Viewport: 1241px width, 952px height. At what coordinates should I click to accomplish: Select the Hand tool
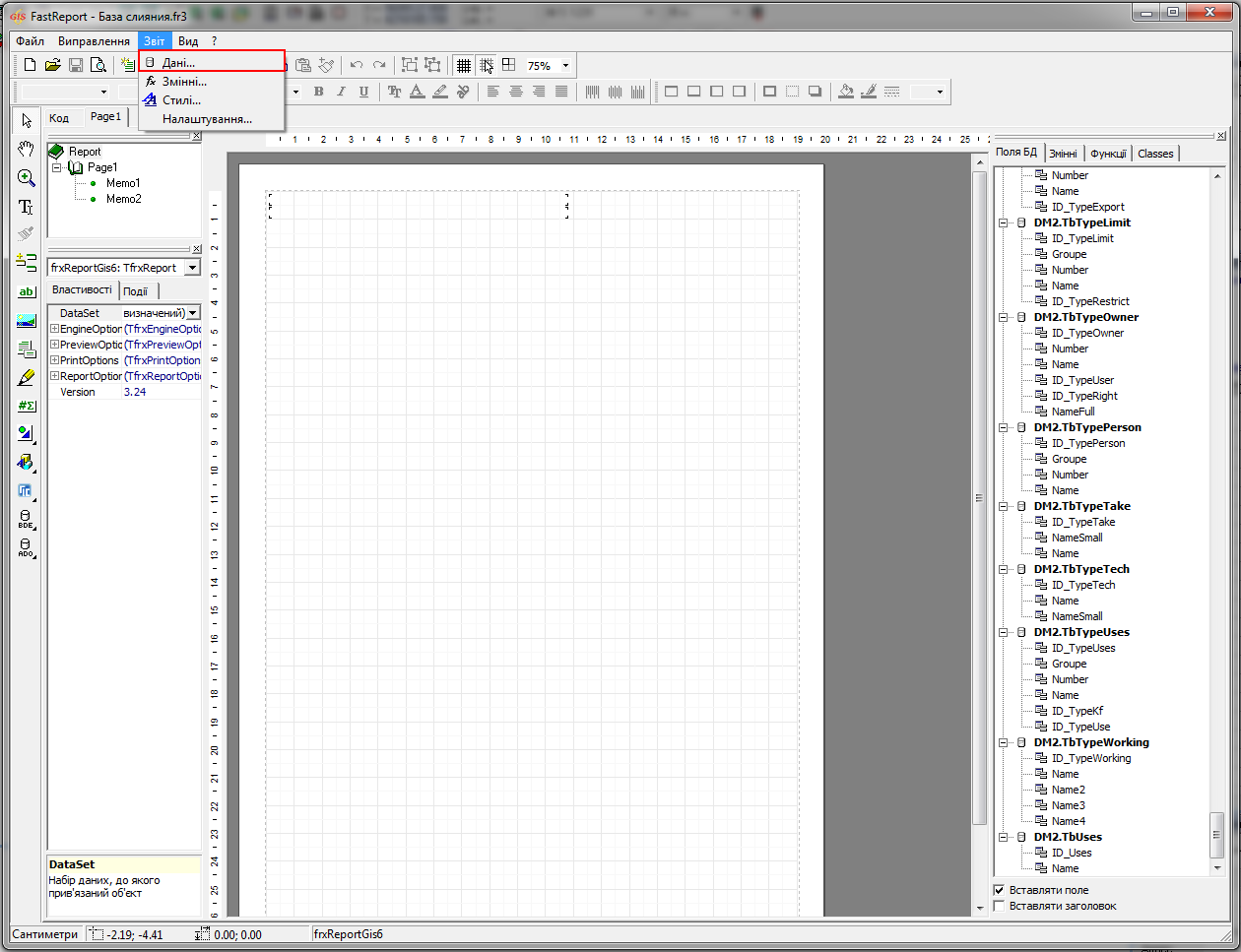coord(27,149)
